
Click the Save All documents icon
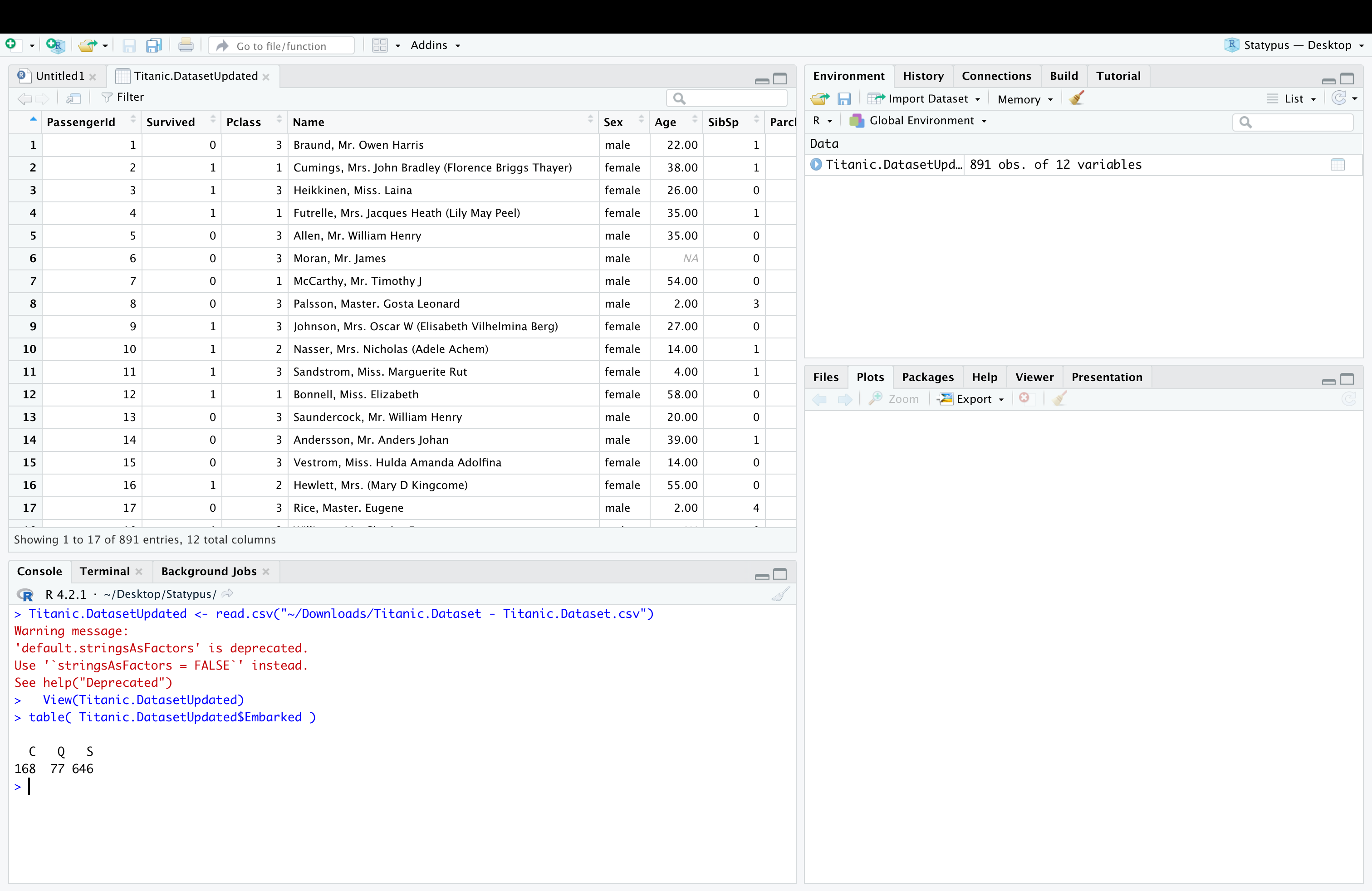click(154, 45)
